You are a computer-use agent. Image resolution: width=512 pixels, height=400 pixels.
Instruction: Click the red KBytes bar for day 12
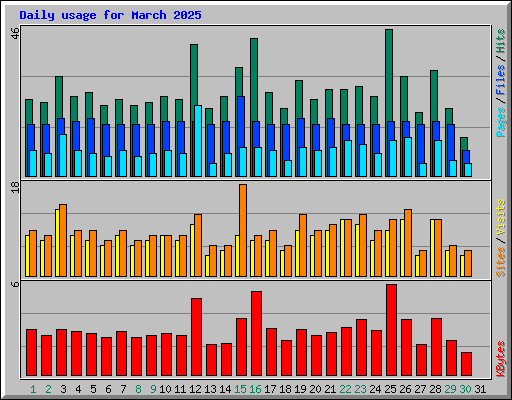pyautogui.click(x=196, y=337)
